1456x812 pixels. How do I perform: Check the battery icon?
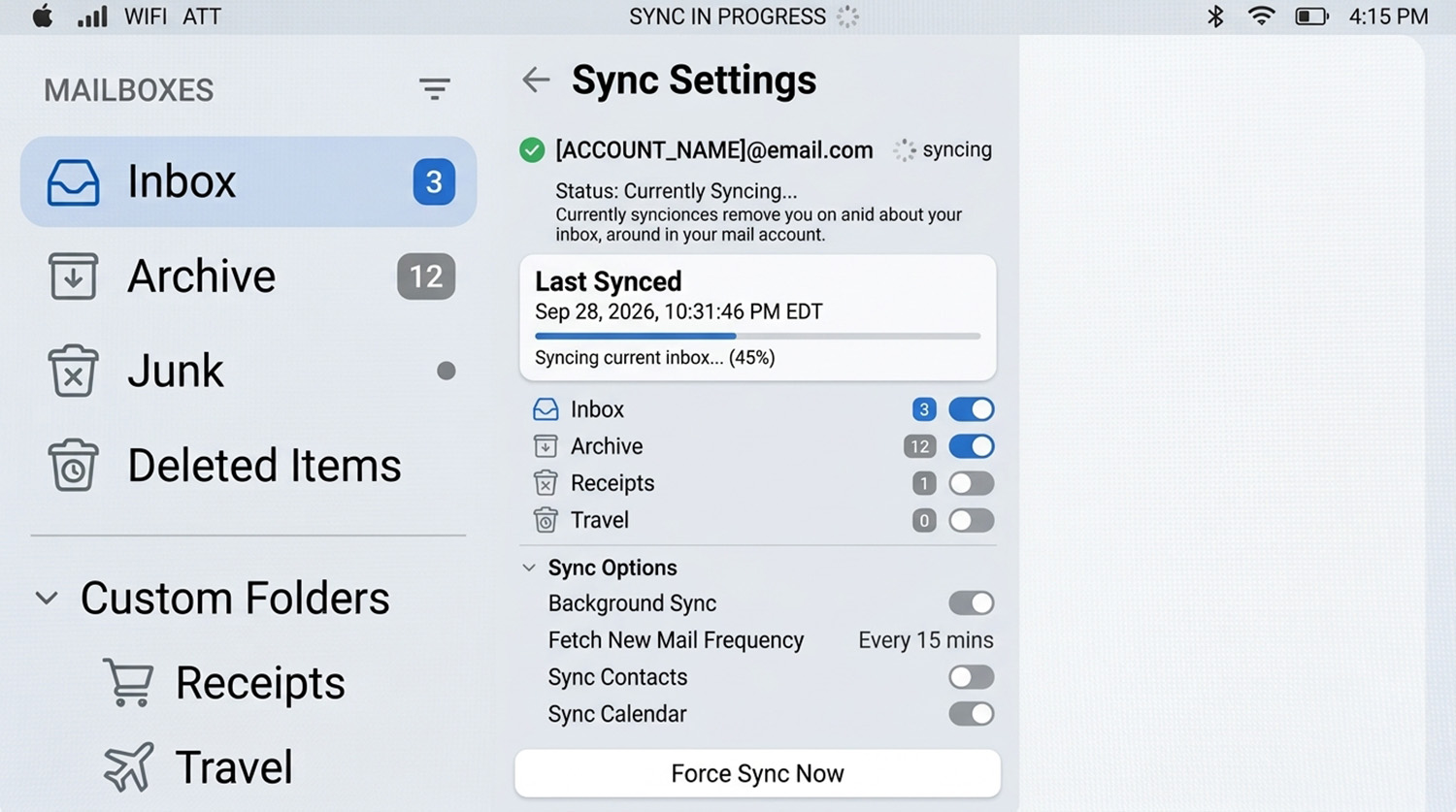[1311, 16]
